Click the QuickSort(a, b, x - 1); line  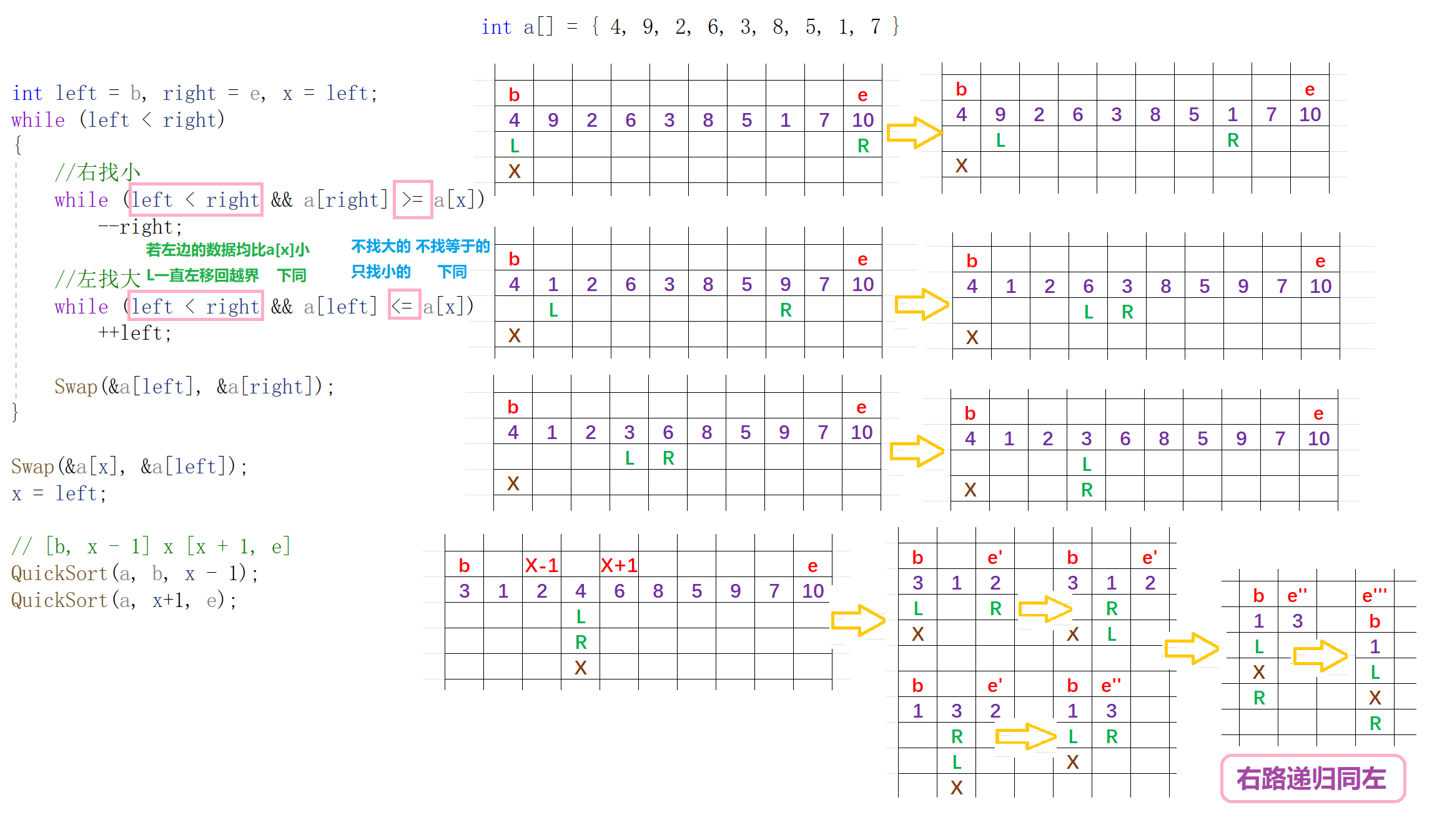click(135, 573)
